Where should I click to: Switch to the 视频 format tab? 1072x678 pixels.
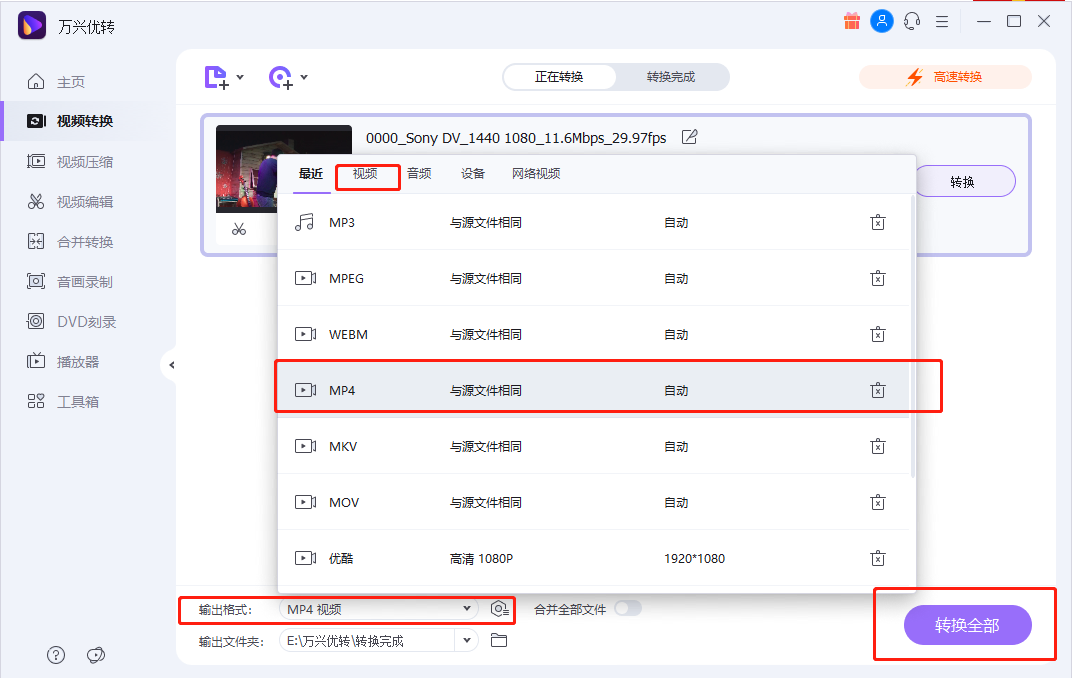tap(365, 174)
